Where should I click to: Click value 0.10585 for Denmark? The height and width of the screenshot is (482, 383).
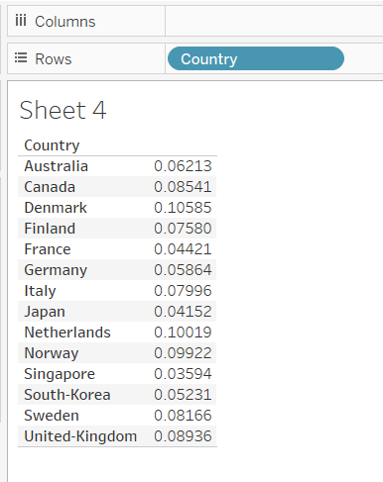pyautogui.click(x=183, y=208)
